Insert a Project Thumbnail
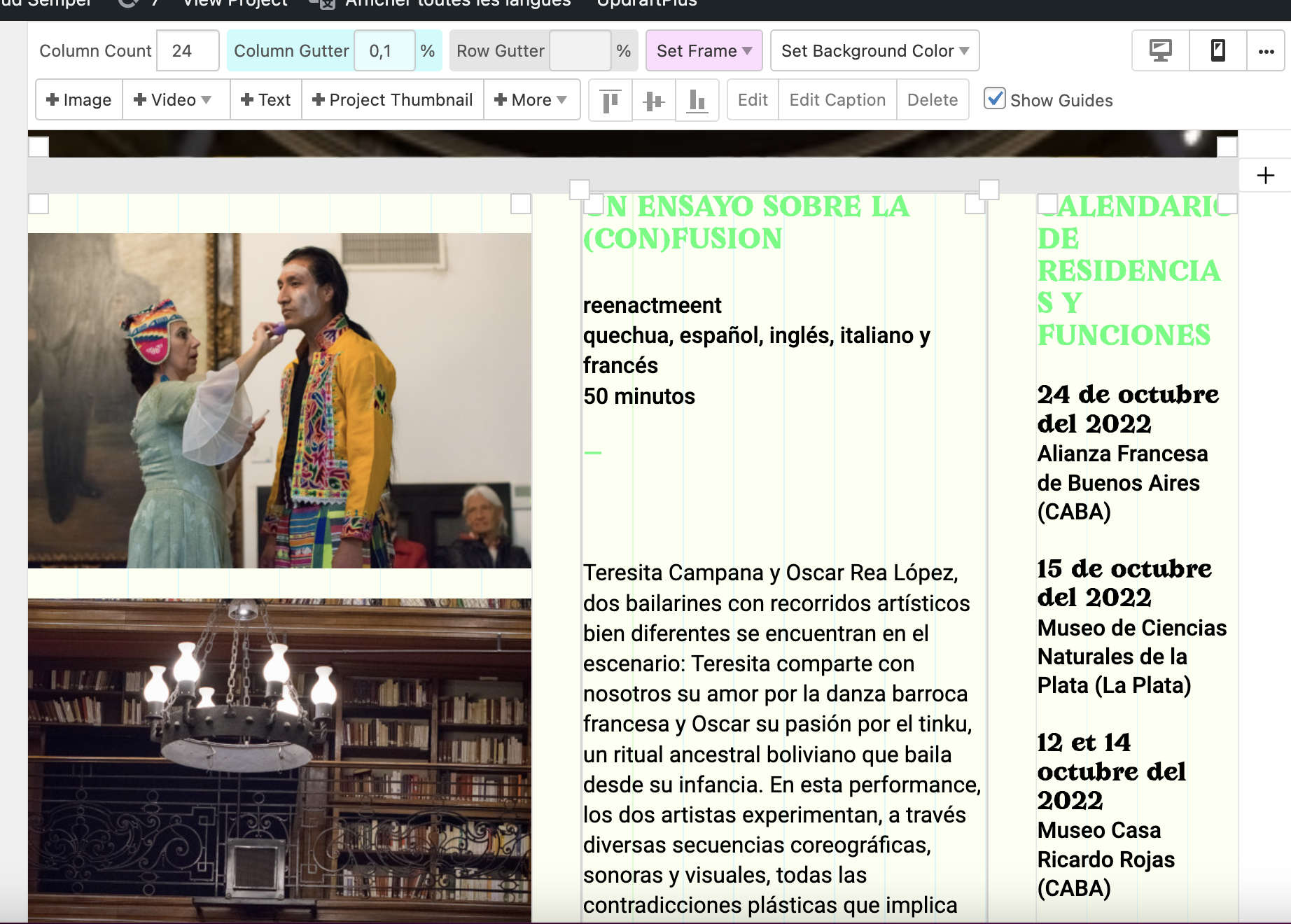 point(392,100)
